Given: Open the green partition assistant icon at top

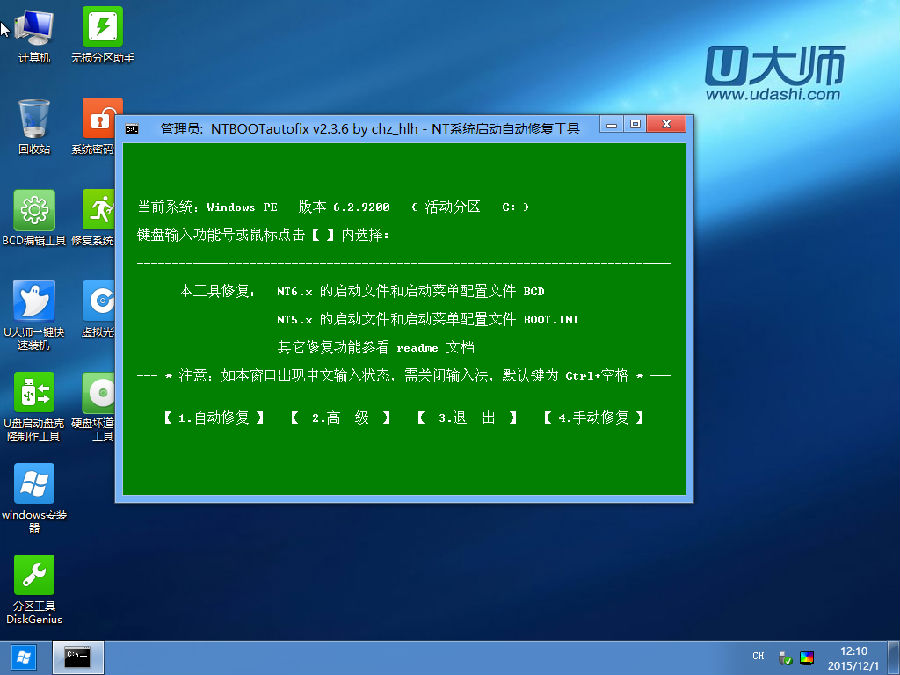Looking at the screenshot, I should coord(102,27).
